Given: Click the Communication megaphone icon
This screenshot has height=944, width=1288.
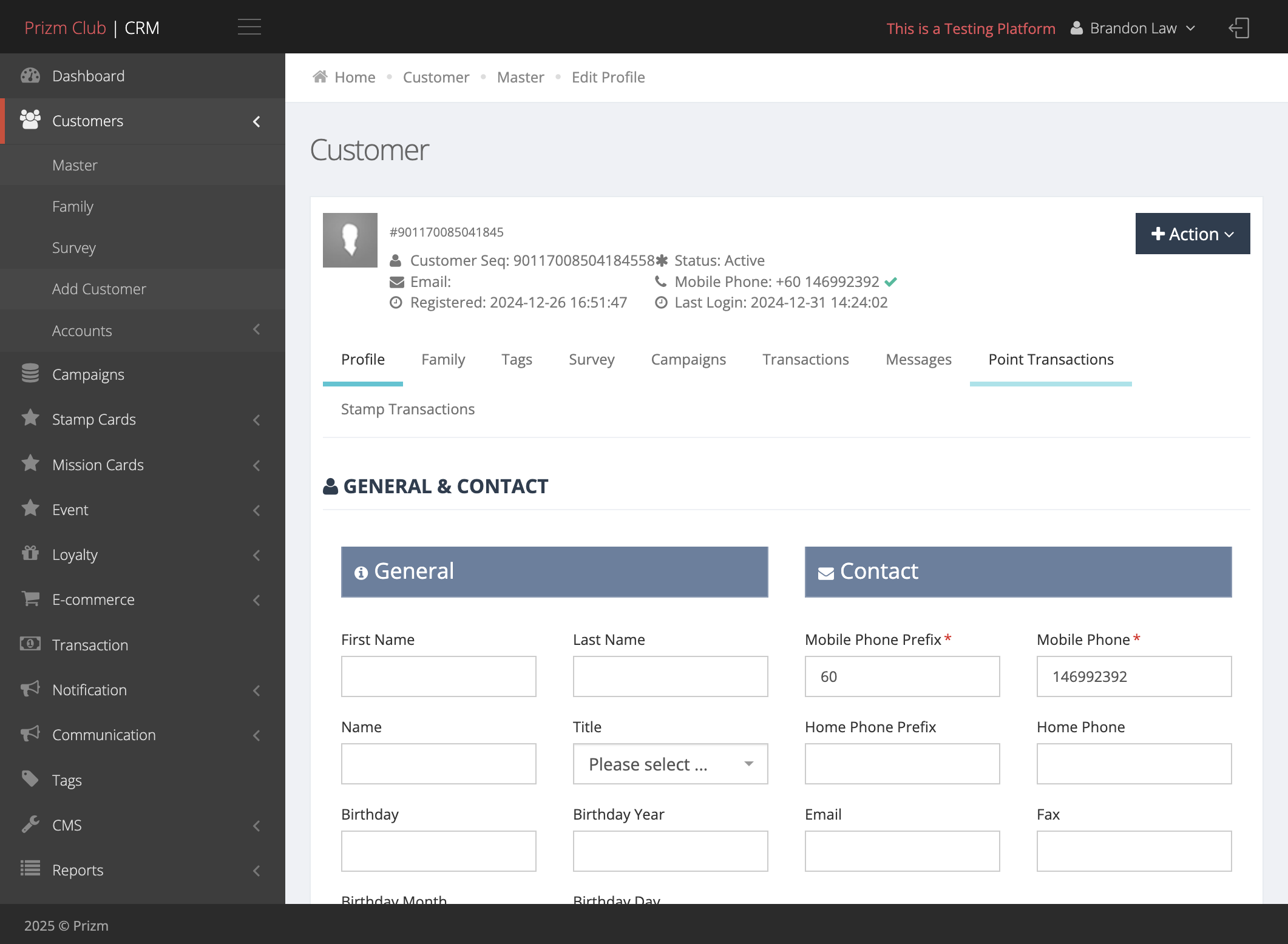Looking at the screenshot, I should 30,733.
